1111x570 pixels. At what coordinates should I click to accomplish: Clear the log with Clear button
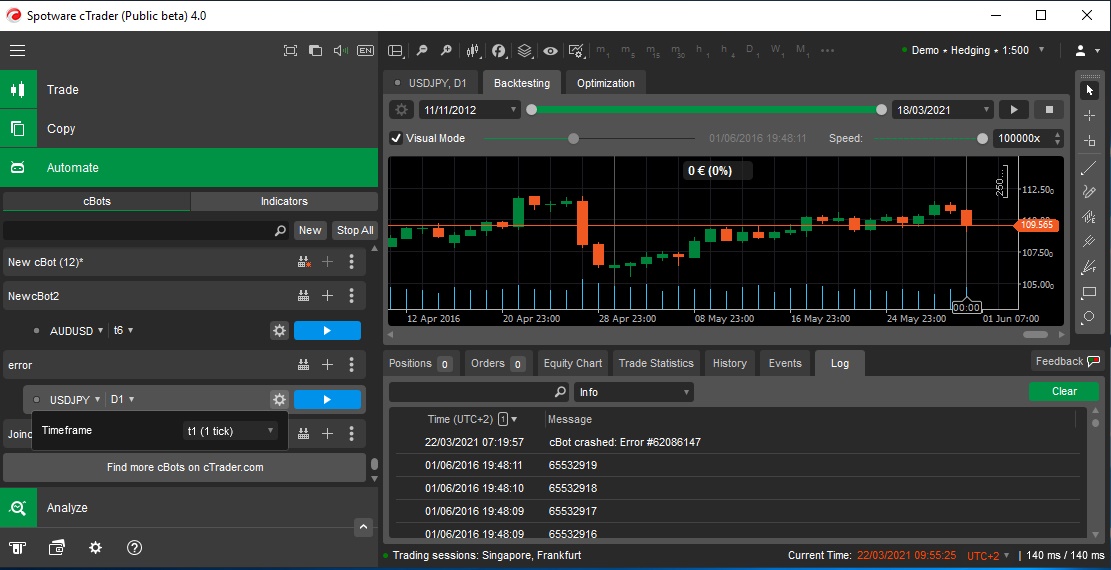[x=1064, y=391]
